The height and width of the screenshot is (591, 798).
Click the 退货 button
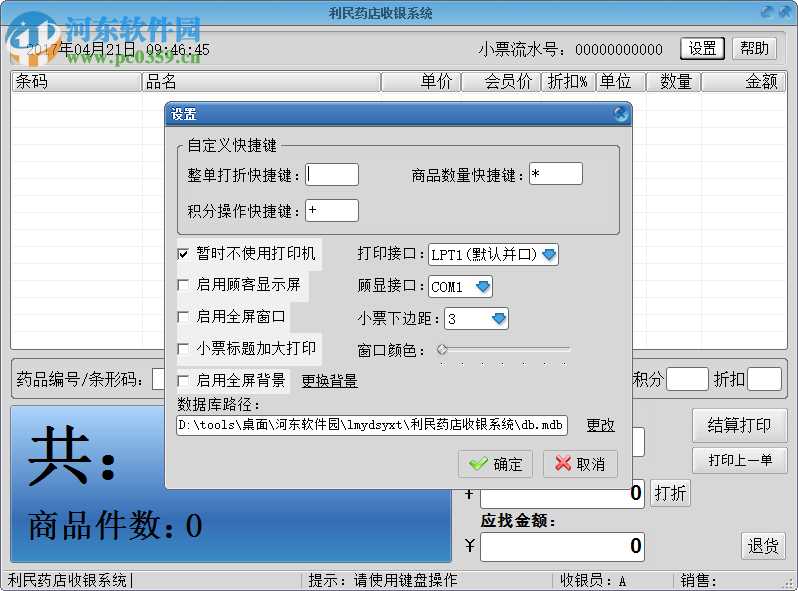pyautogui.click(x=763, y=546)
